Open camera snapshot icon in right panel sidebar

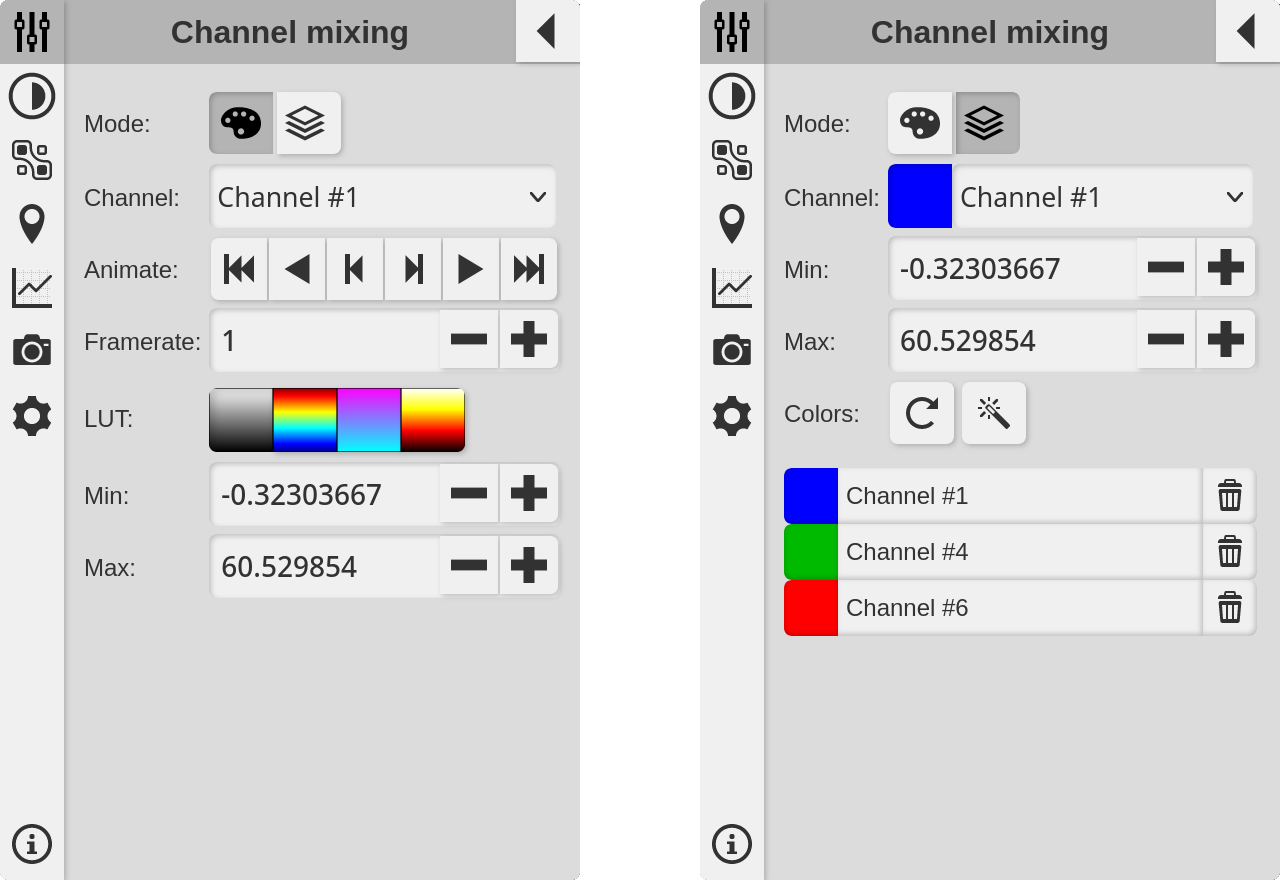(732, 351)
